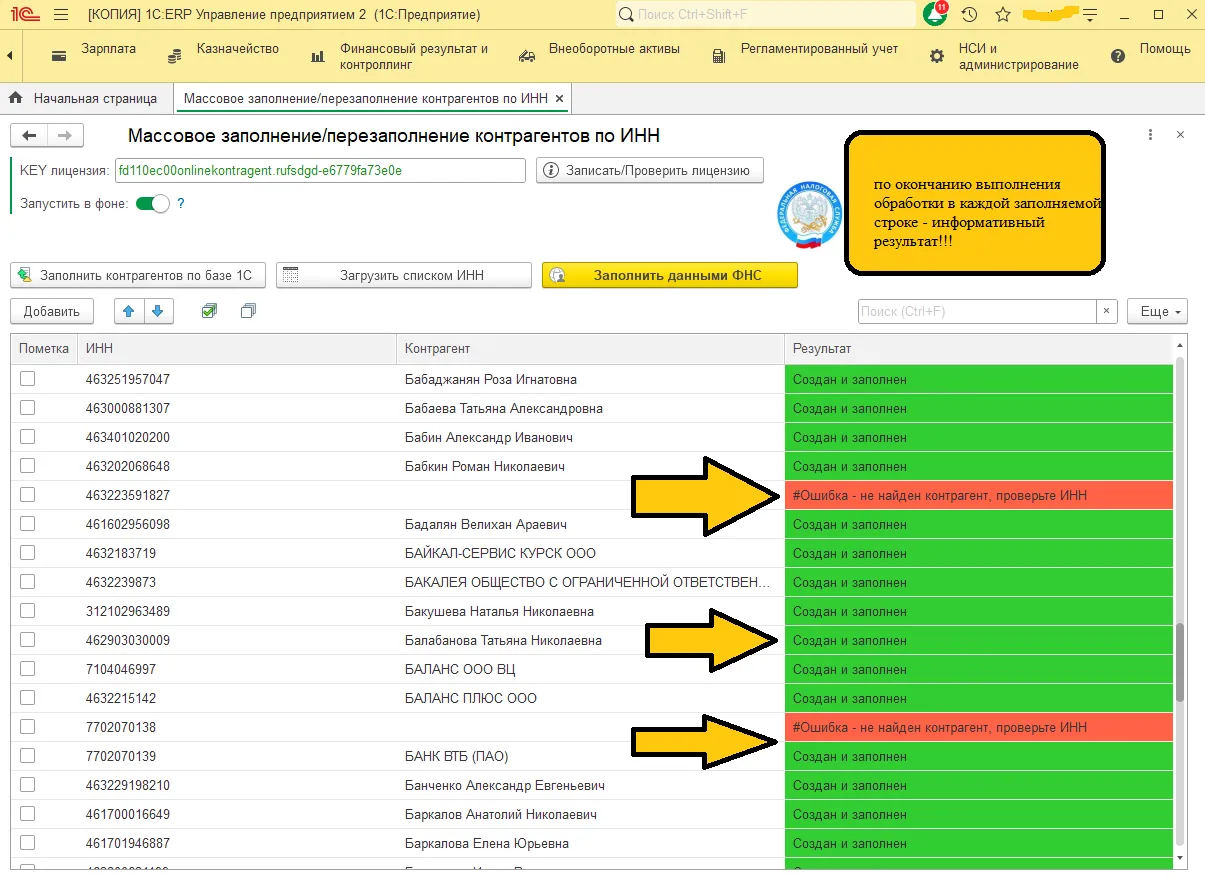Viewport: 1205px width, 879px height.
Task: Focus the table Поиск (Ctrl+F) field
Action: click(x=977, y=311)
